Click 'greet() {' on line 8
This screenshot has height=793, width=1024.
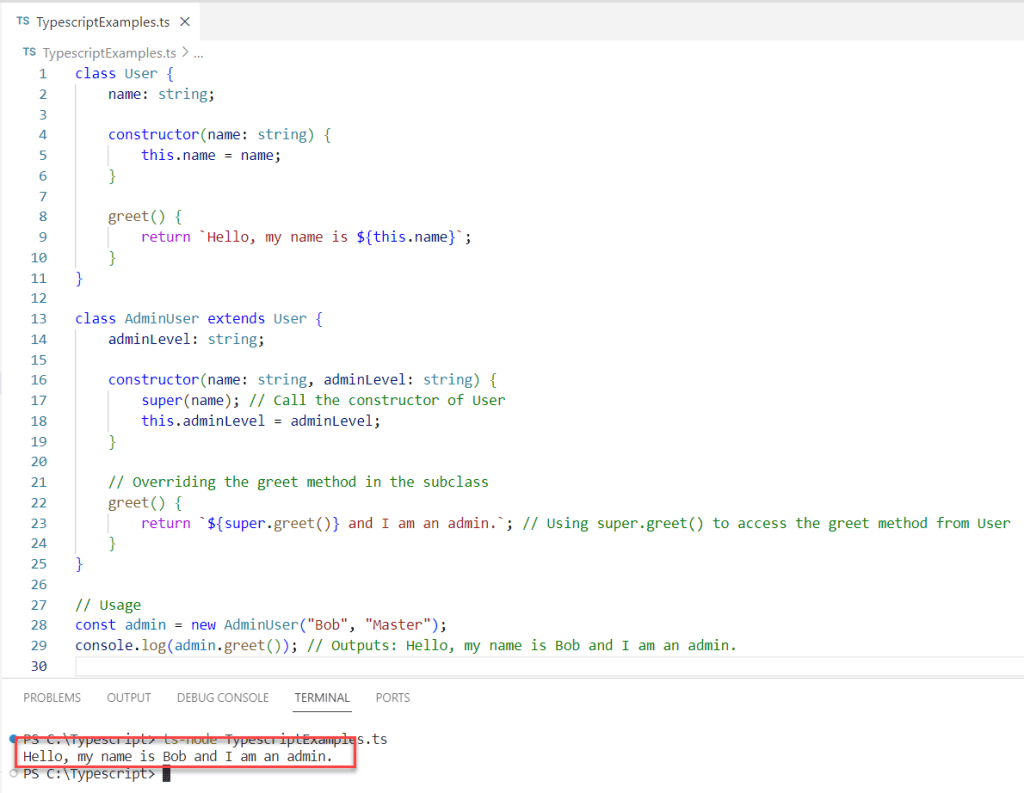click(145, 217)
